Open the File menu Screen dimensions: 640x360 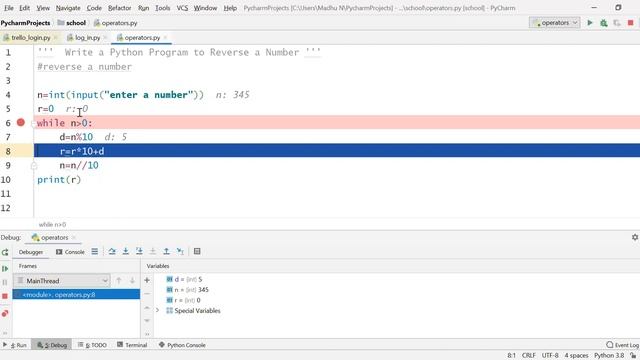coord(9,8)
